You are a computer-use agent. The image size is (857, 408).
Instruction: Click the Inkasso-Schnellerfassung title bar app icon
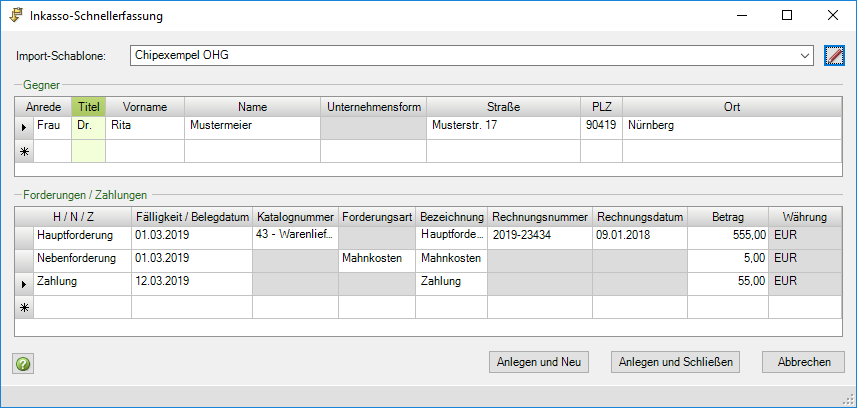click(17, 16)
